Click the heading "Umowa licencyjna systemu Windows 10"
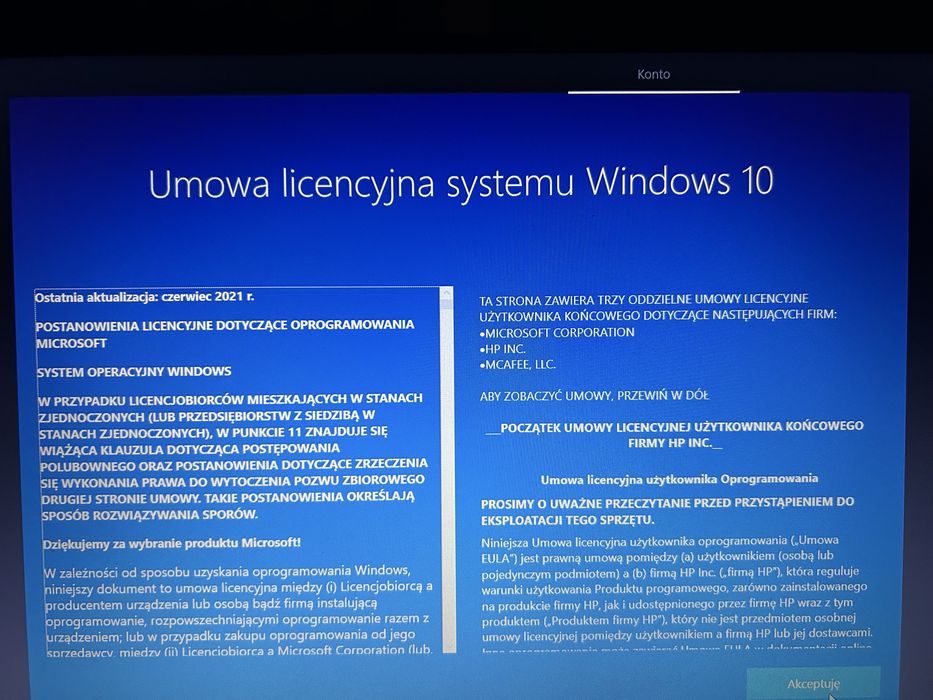 [x=461, y=182]
